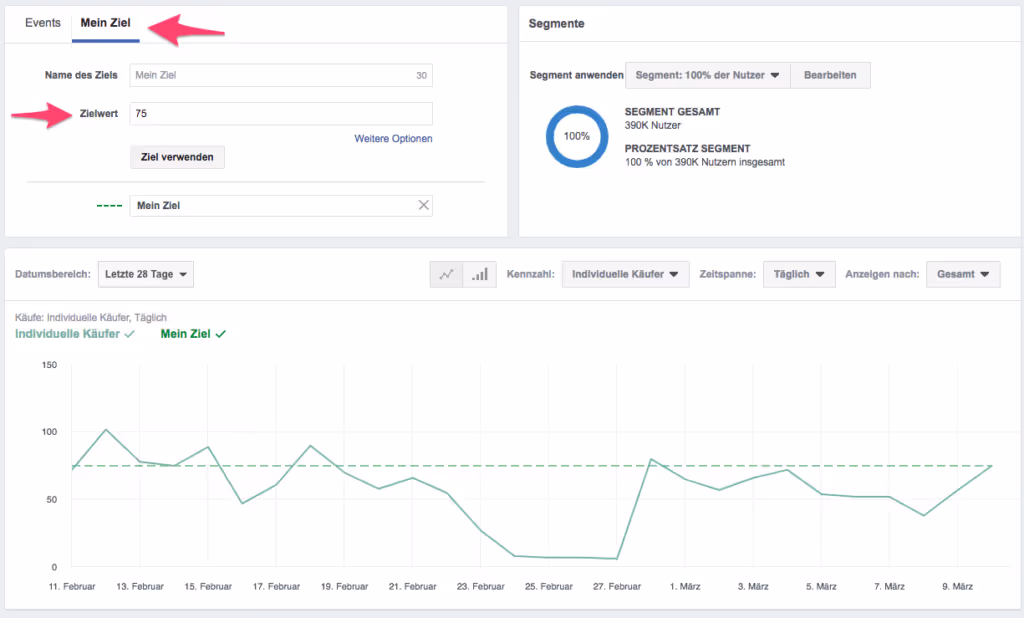Screen dimensions: 1024x618
Task: Click the 27. Februar axis label
Action: coord(616,587)
